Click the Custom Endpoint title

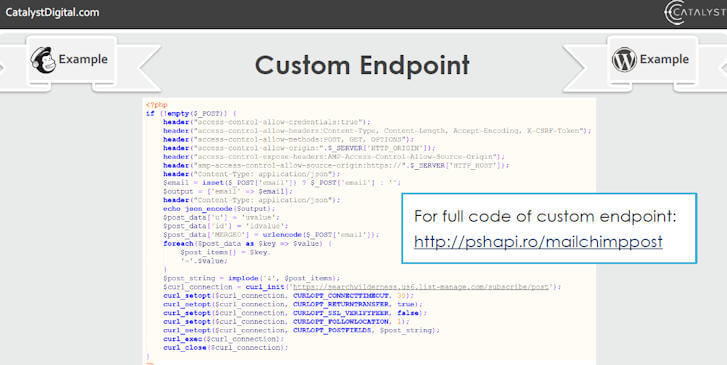point(362,65)
